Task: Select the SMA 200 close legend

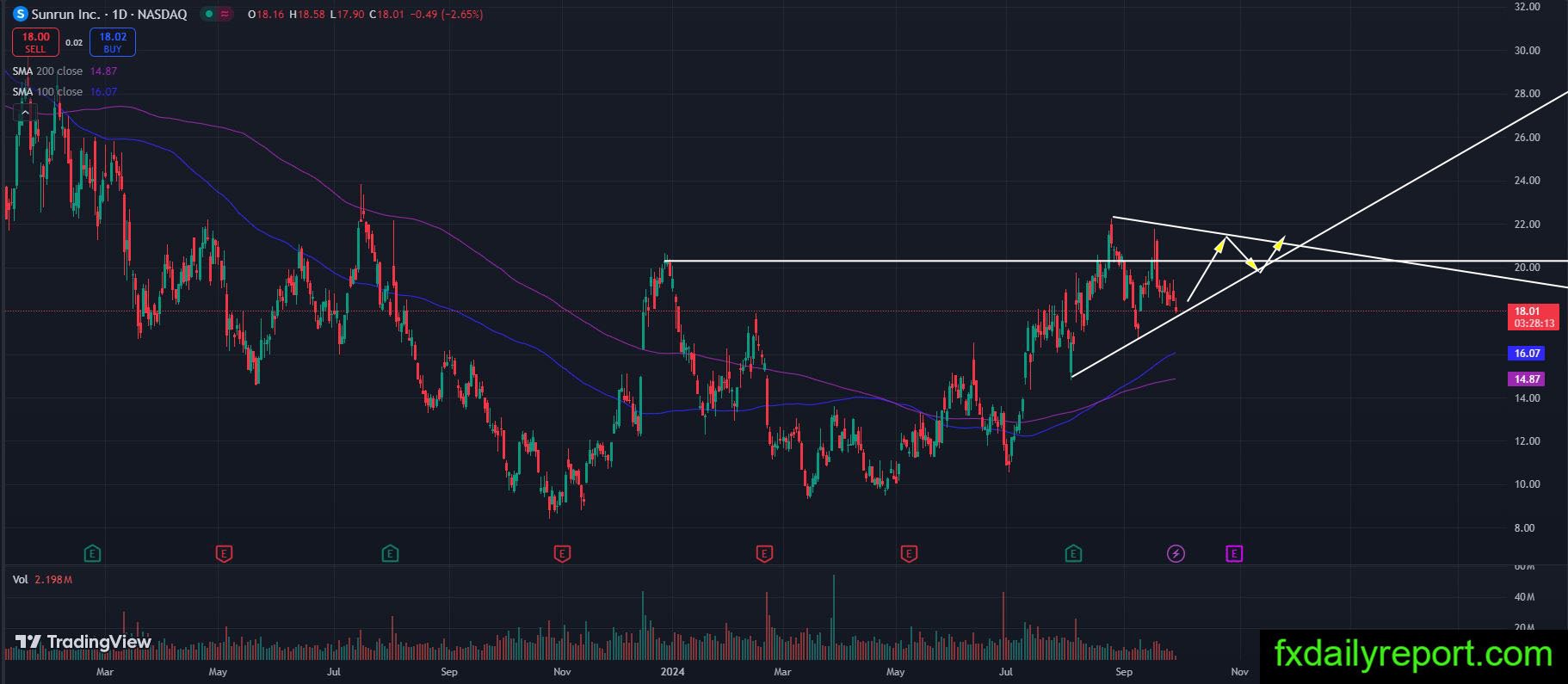Action: pyautogui.click(x=47, y=71)
